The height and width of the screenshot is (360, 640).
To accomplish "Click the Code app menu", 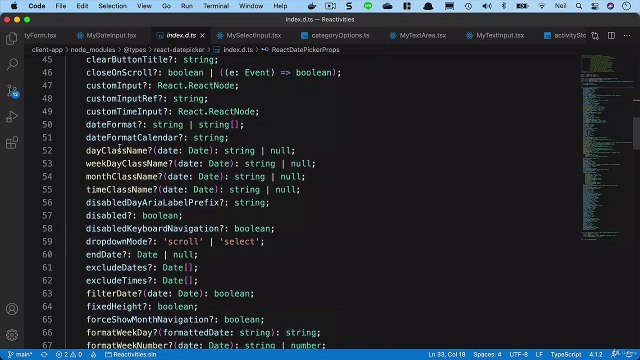I will click(37, 6).
